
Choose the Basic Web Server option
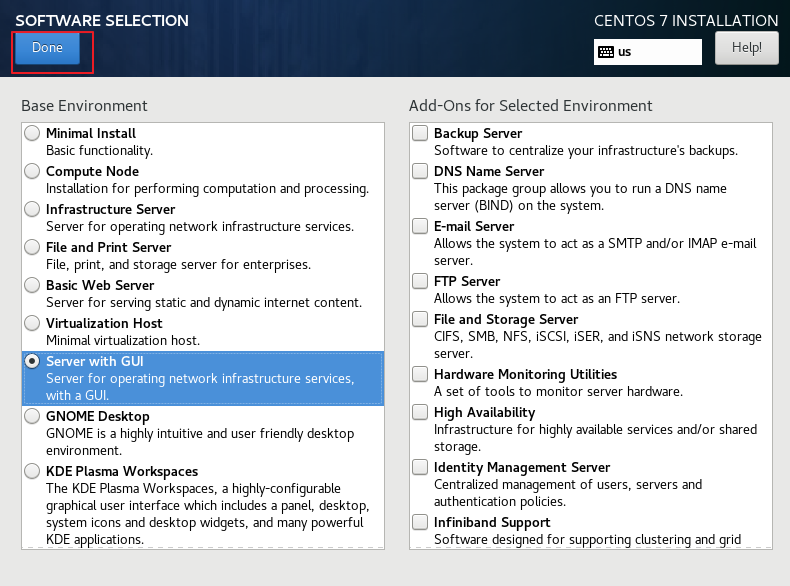[x=32, y=285]
